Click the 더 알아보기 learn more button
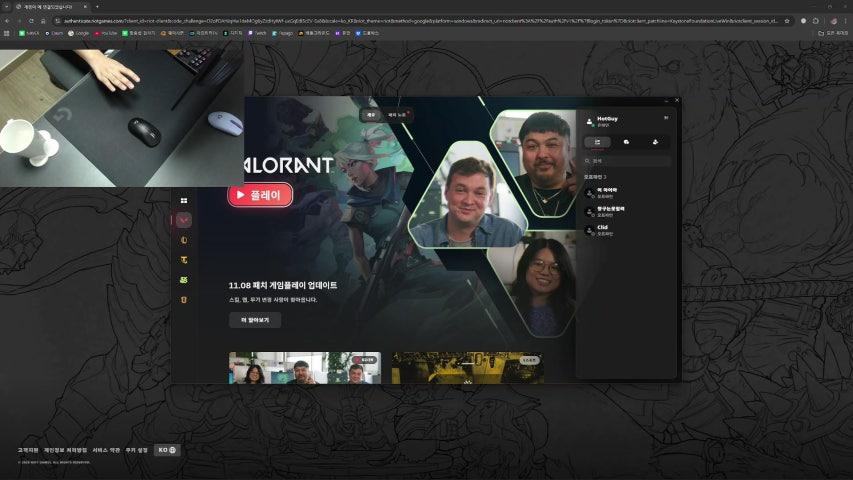Image resolution: width=853 pixels, height=480 pixels. 254,320
